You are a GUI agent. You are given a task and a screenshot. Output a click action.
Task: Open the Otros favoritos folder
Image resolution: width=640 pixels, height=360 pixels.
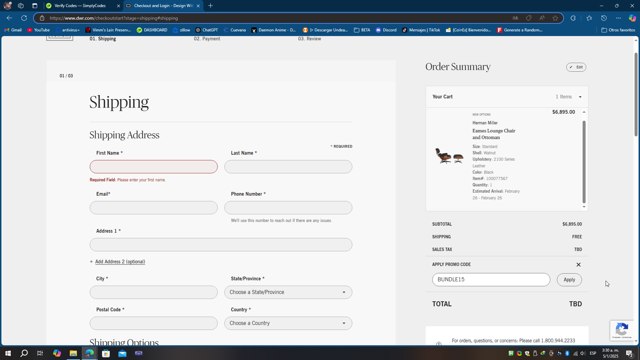click(x=618, y=30)
